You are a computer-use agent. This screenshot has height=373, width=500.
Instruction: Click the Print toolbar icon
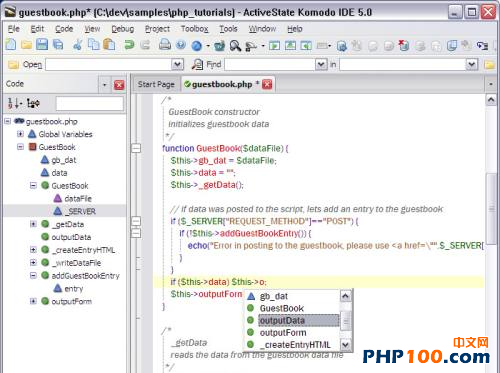[x=165, y=45]
